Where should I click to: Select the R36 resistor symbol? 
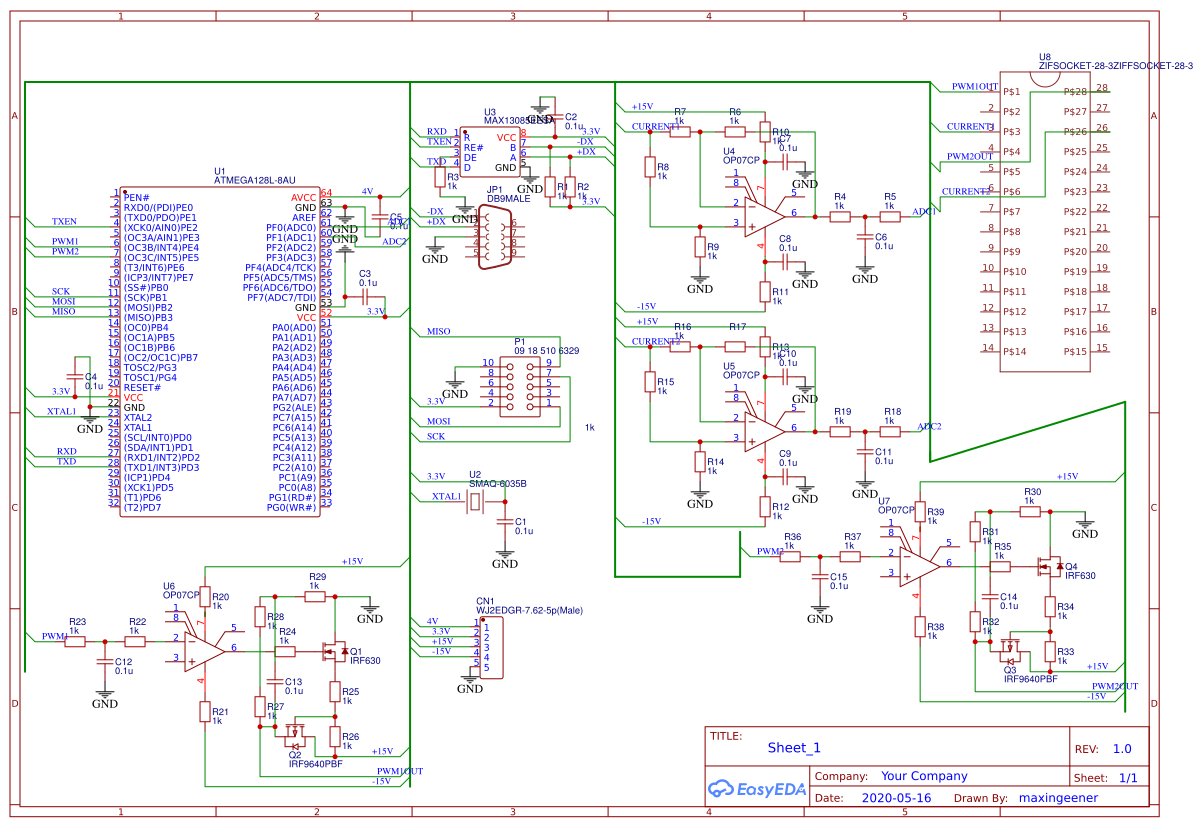pos(791,556)
